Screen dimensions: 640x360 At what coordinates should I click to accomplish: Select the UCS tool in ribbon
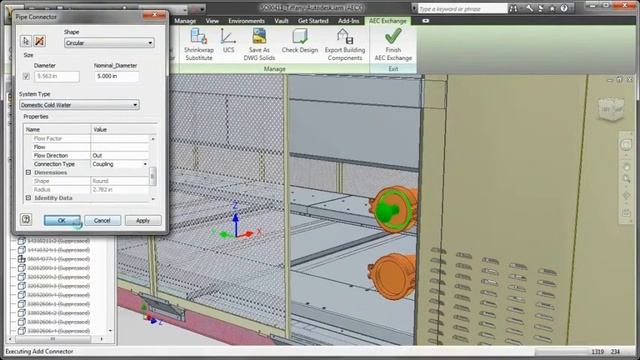click(x=228, y=41)
